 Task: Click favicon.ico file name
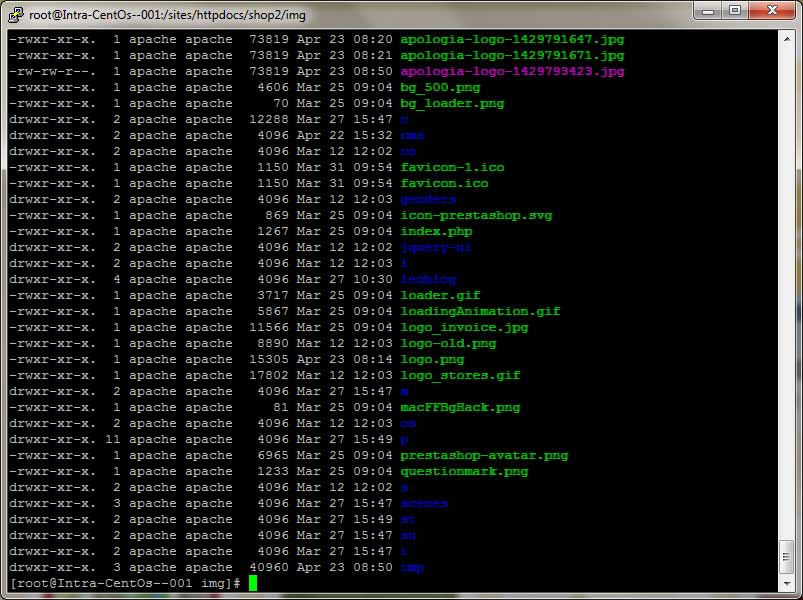click(x=444, y=183)
